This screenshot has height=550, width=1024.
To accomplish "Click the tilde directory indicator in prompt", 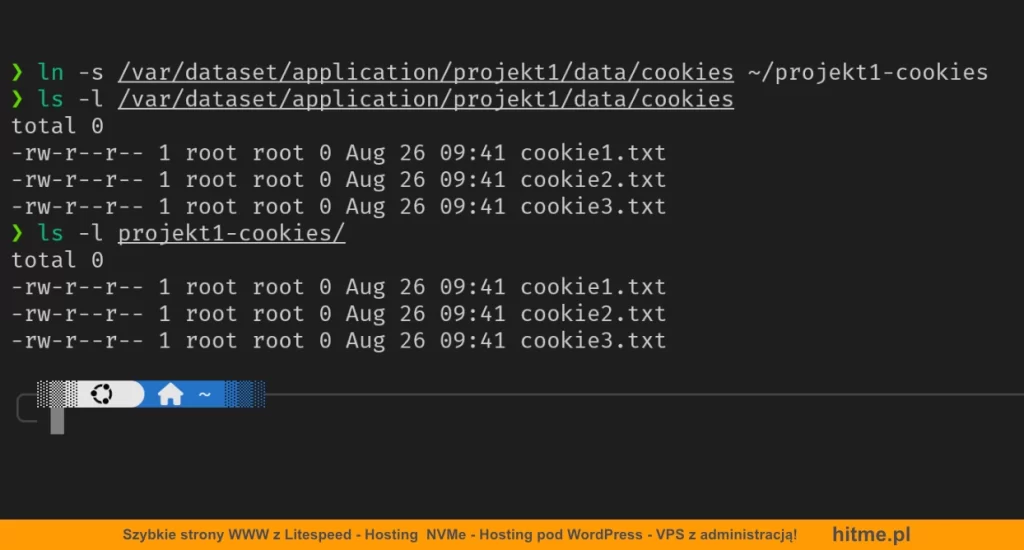I will click(204, 395).
